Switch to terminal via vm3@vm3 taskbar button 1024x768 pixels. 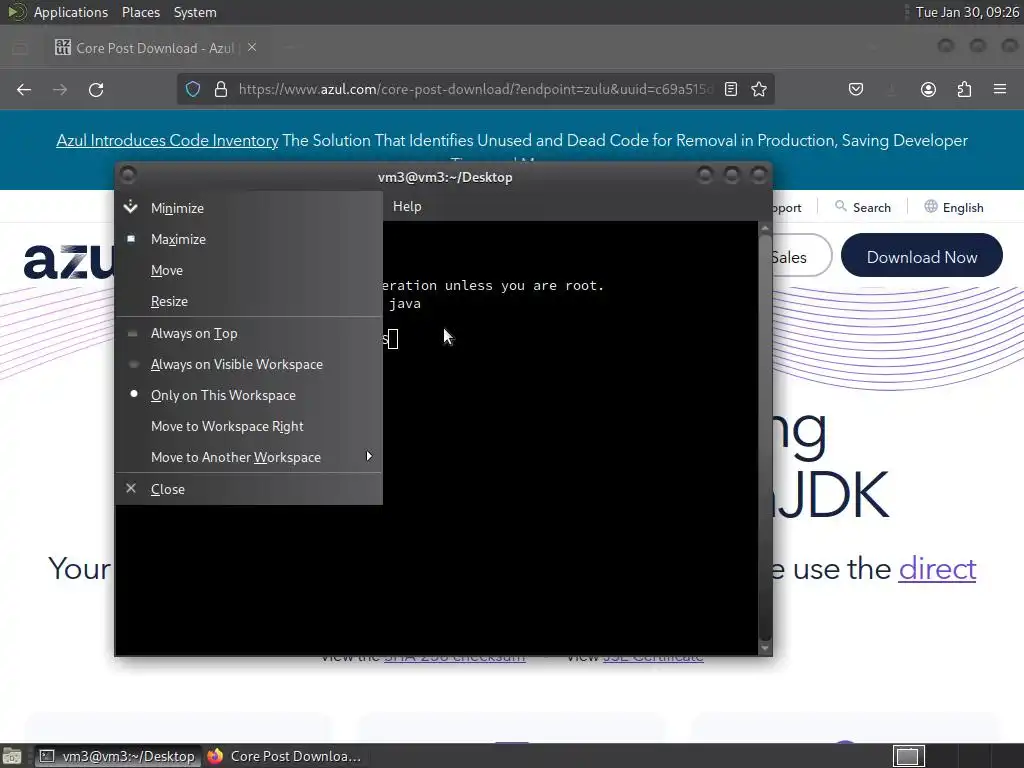[x=118, y=756]
